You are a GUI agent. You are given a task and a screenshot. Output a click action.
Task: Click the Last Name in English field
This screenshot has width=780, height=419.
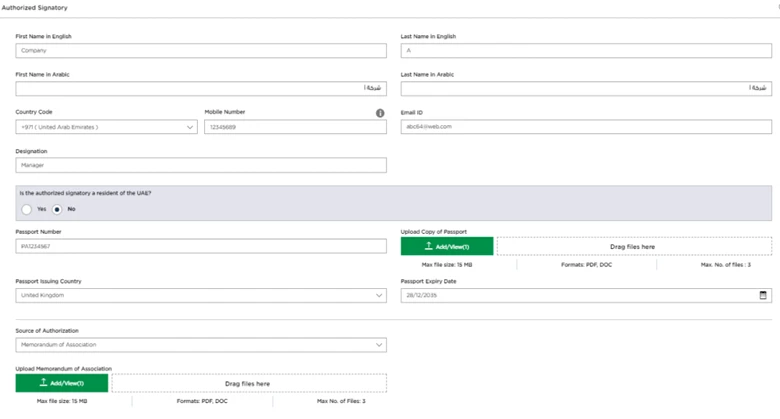click(x=585, y=50)
